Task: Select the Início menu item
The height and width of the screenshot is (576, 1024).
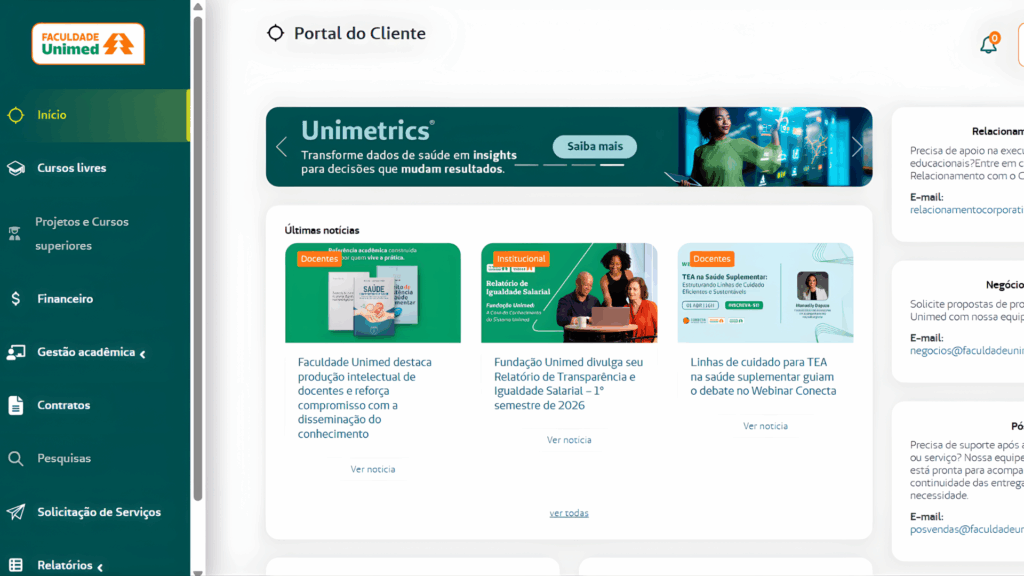Action: (x=95, y=116)
